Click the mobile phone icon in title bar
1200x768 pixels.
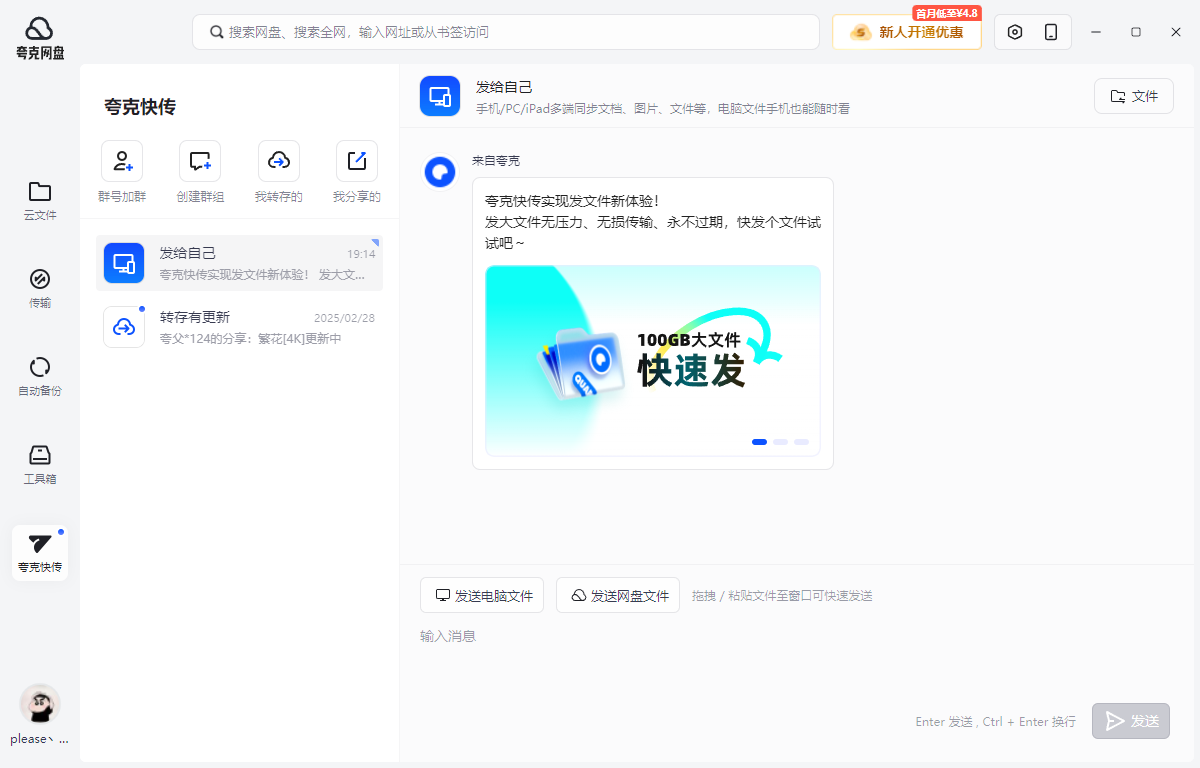point(1051,32)
